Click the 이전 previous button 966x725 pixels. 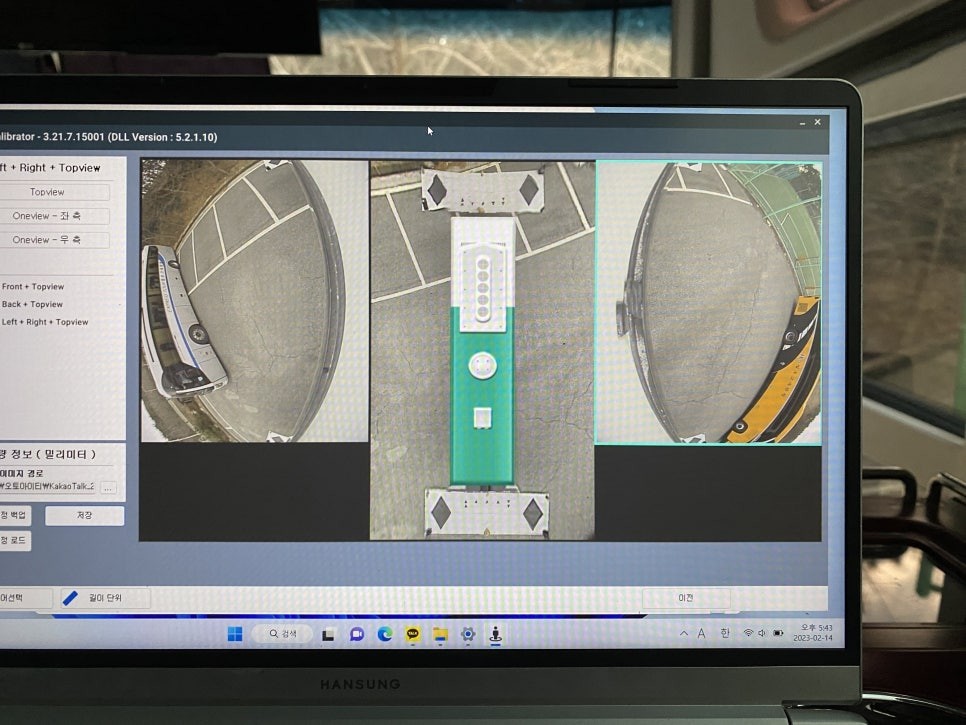point(686,598)
